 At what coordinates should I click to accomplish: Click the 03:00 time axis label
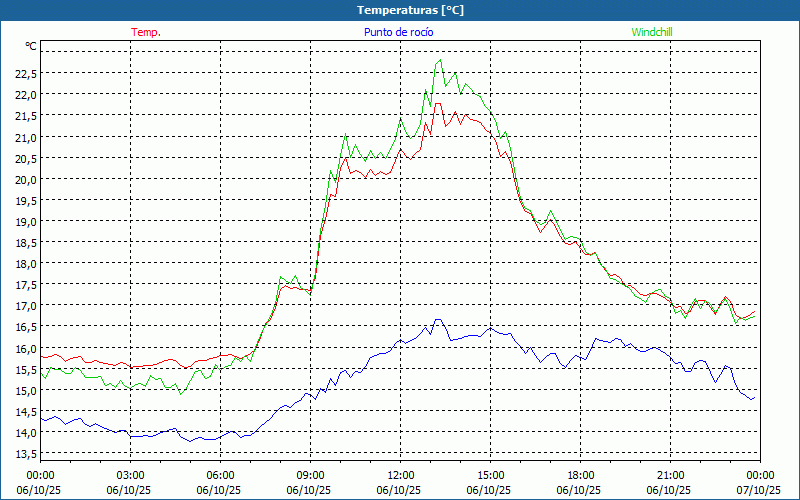(131, 475)
